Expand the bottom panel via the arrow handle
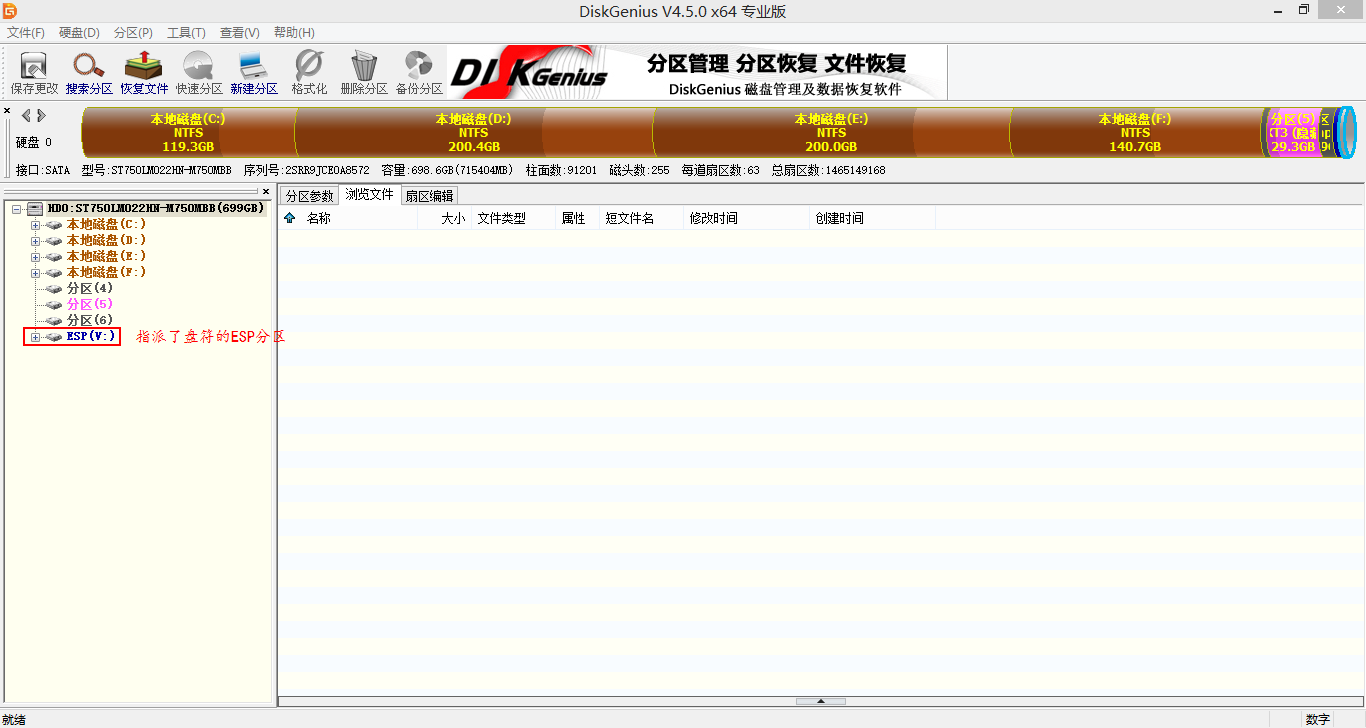 click(821, 701)
